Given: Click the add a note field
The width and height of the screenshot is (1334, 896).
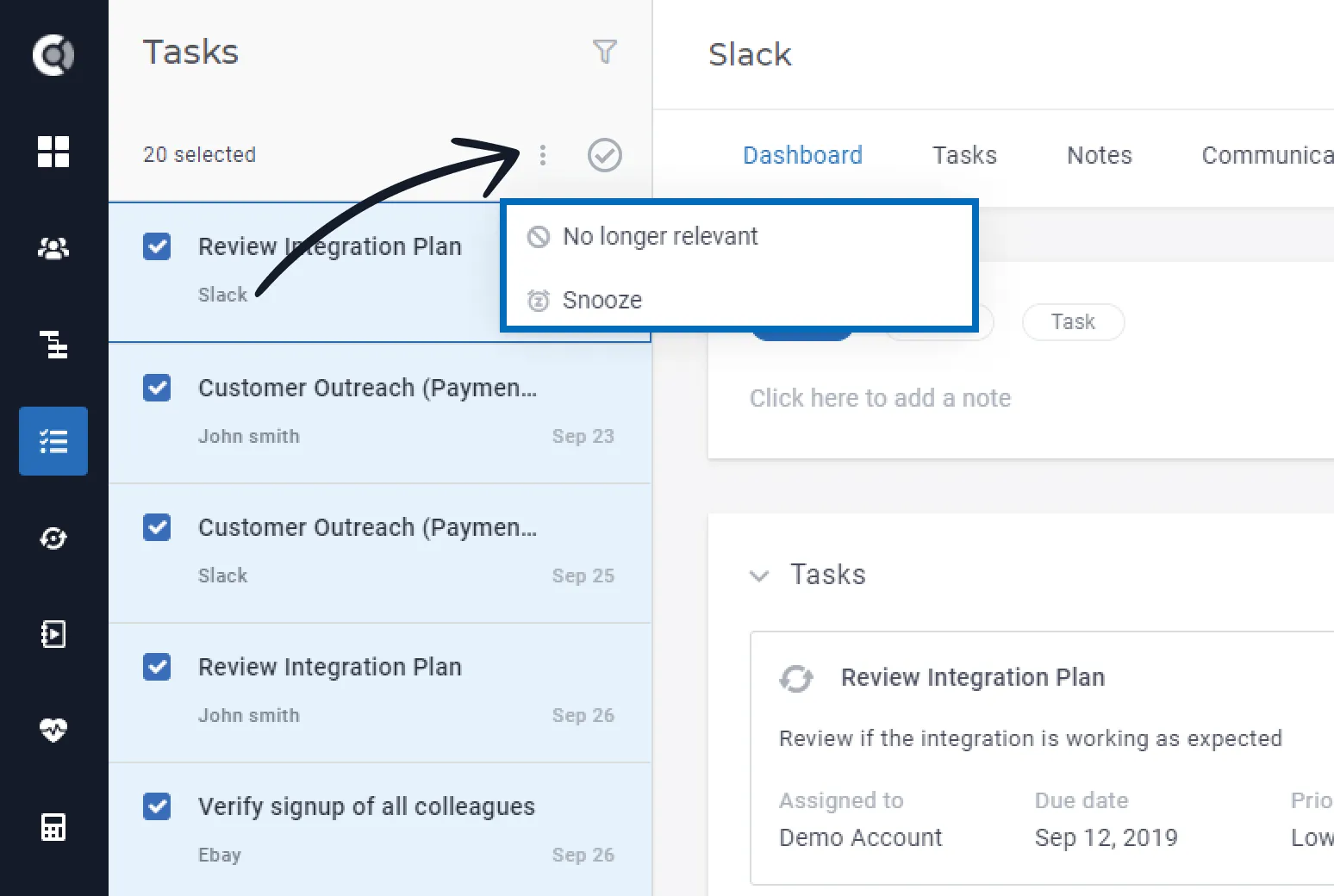Looking at the screenshot, I should pyautogui.click(x=880, y=398).
